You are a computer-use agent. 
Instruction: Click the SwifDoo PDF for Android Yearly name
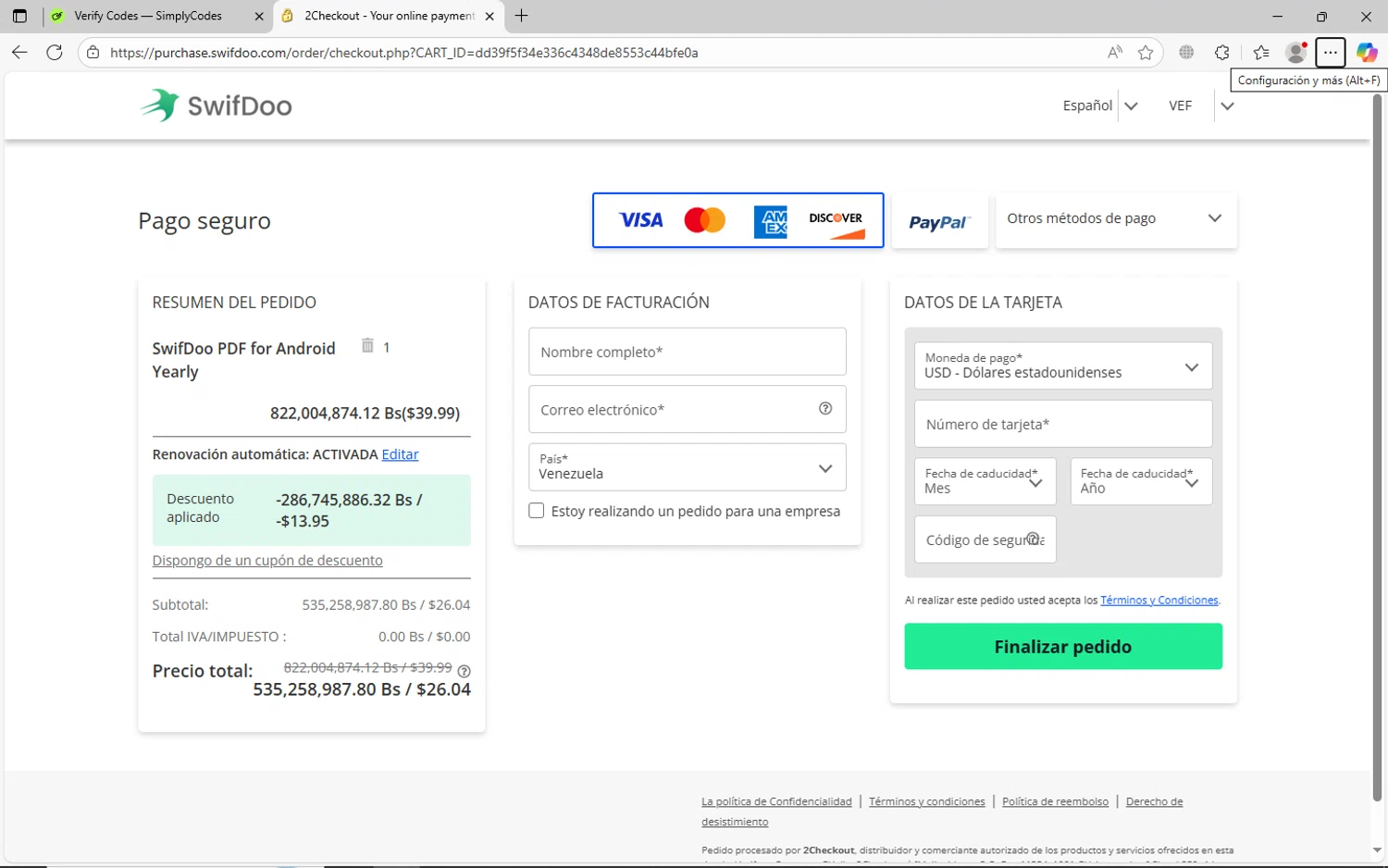tap(243, 360)
